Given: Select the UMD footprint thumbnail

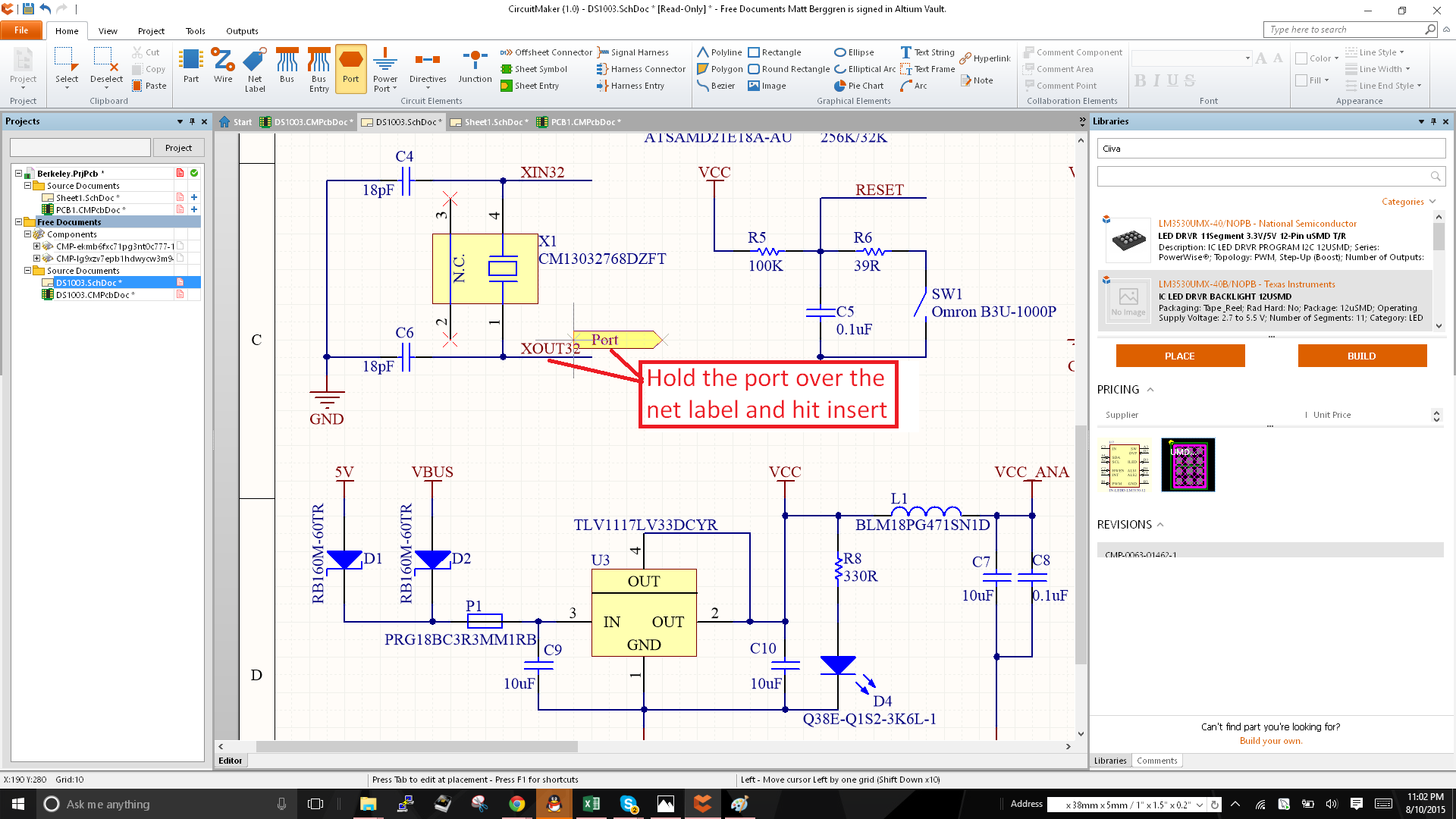Looking at the screenshot, I should (x=1188, y=465).
